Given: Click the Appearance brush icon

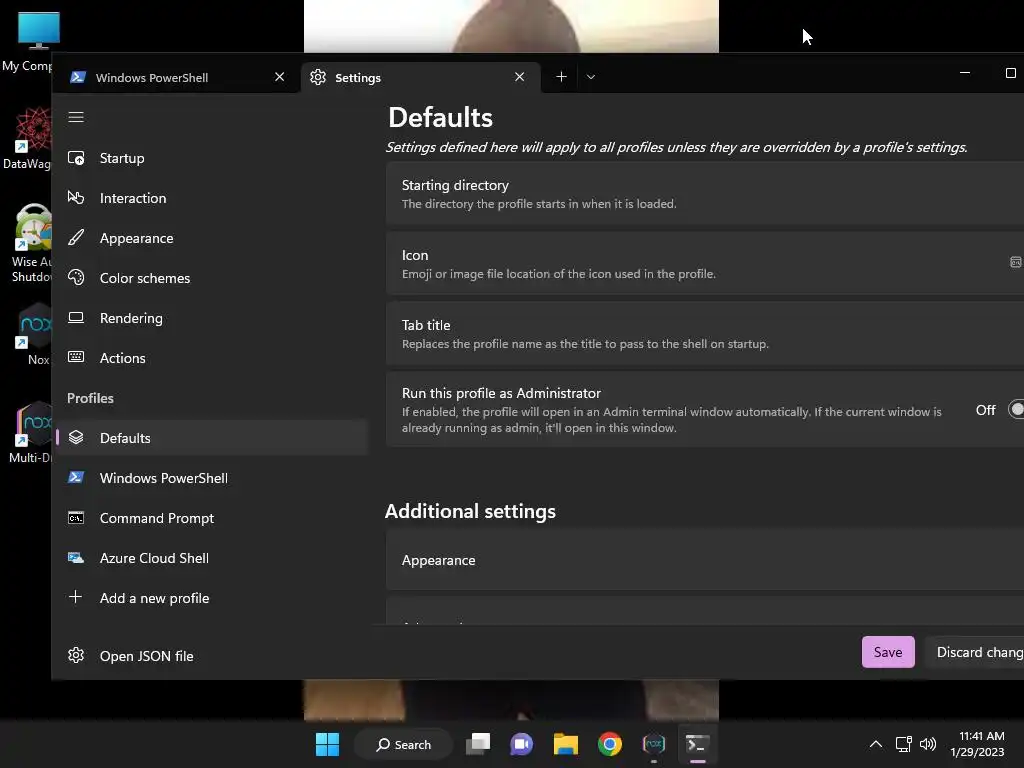Looking at the screenshot, I should tap(76, 238).
